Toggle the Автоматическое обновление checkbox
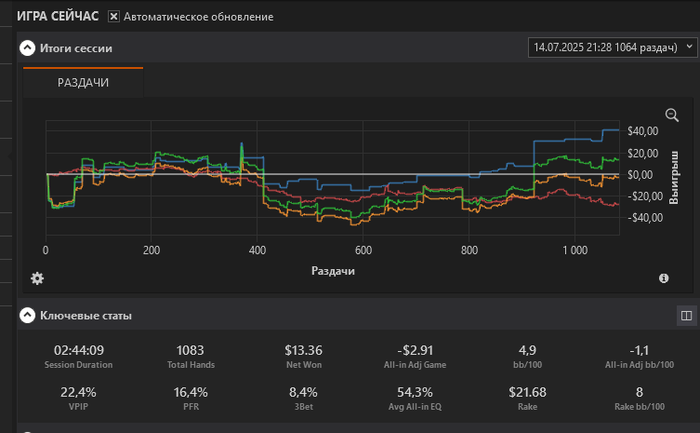Screen dimensions: 700x433 tap(114, 17)
